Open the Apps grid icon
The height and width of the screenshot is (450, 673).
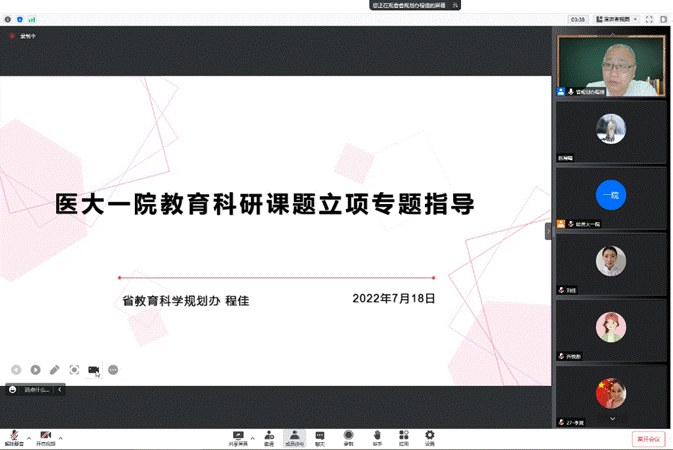coord(403,437)
